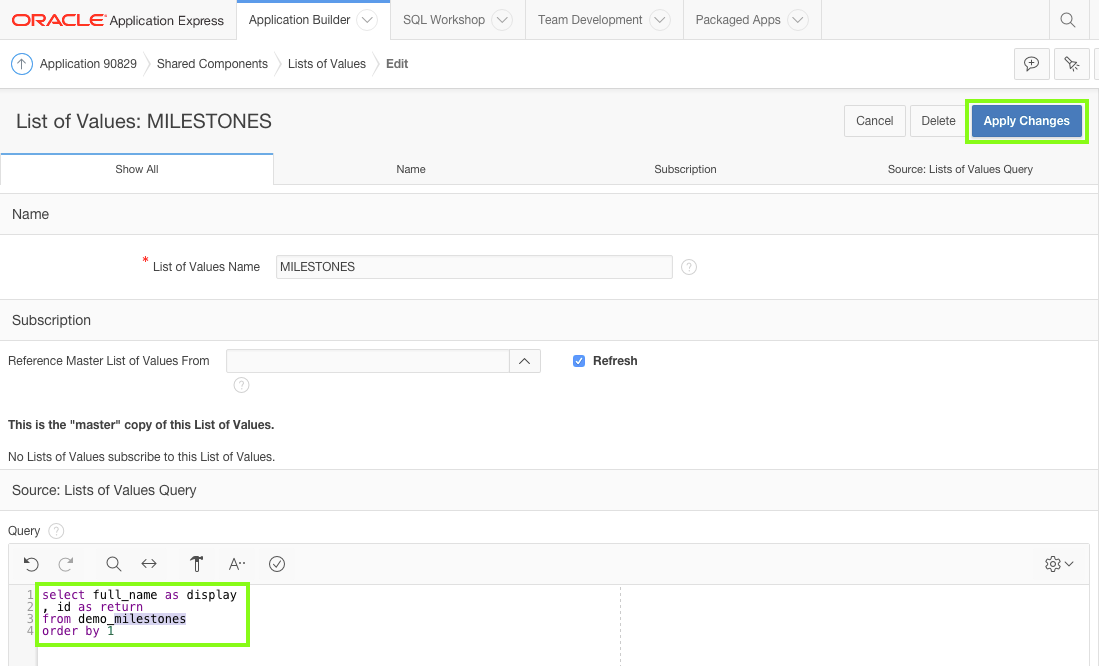The height and width of the screenshot is (666, 1099).
Task: Open the feedback comment bubble icon
Action: click(1031, 64)
